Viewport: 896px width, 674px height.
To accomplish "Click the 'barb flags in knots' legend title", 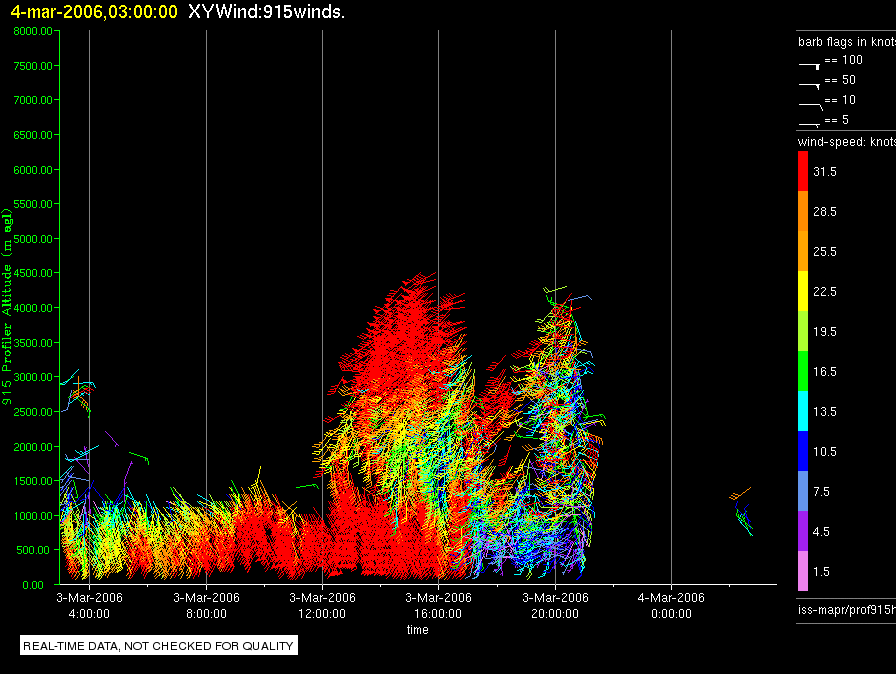I will pos(847,42).
